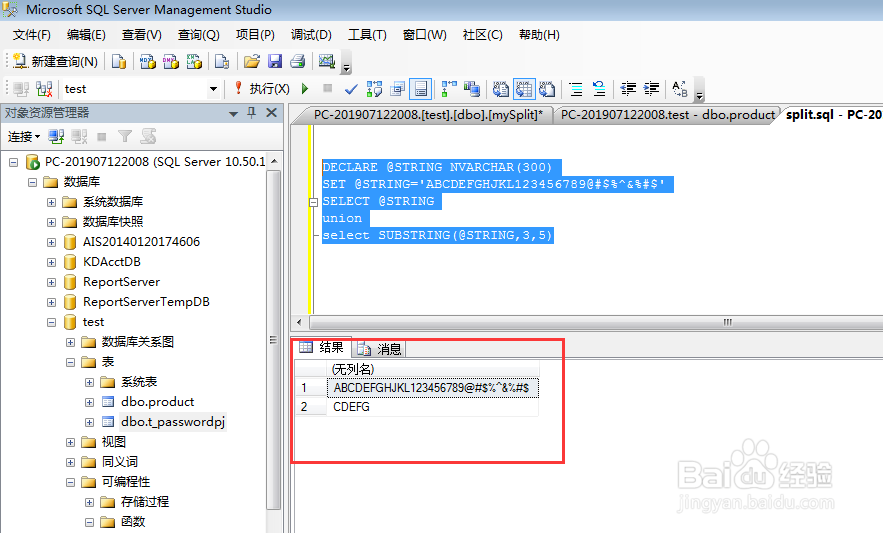The width and height of the screenshot is (883, 533).
Task: Select Results to File icon
Action: click(547, 89)
